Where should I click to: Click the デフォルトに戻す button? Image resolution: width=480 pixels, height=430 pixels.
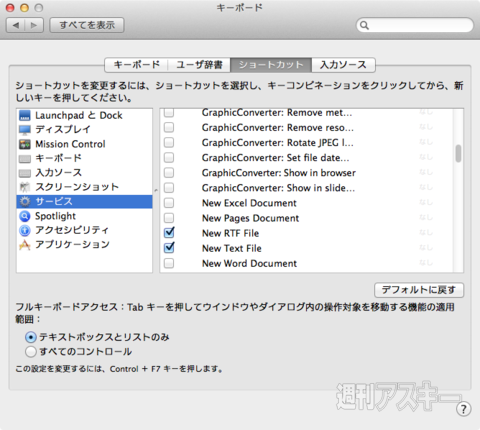(x=419, y=290)
